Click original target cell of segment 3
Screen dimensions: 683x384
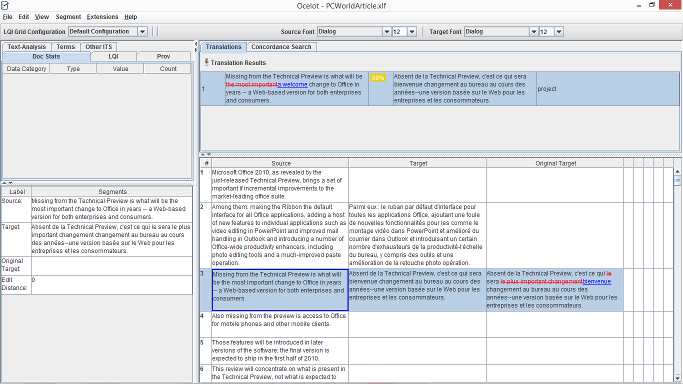[555, 290]
